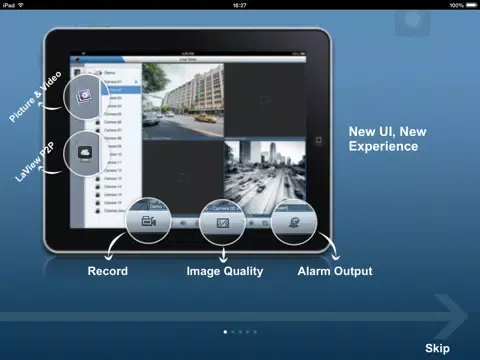Select the fourth page indicator dot

point(248,332)
